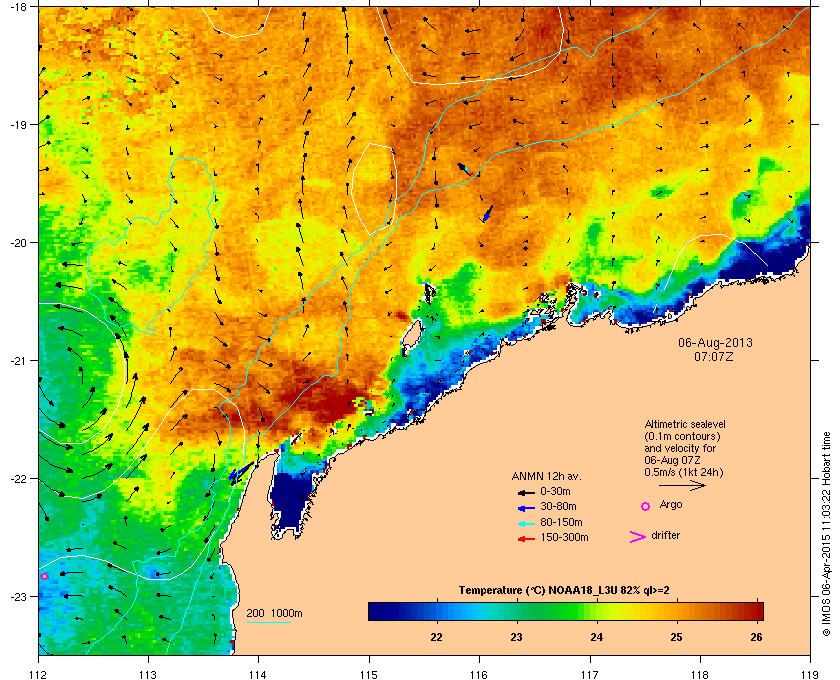The width and height of the screenshot is (840, 680).
Task: Click the '07:07Z' time label
Action: point(714,356)
